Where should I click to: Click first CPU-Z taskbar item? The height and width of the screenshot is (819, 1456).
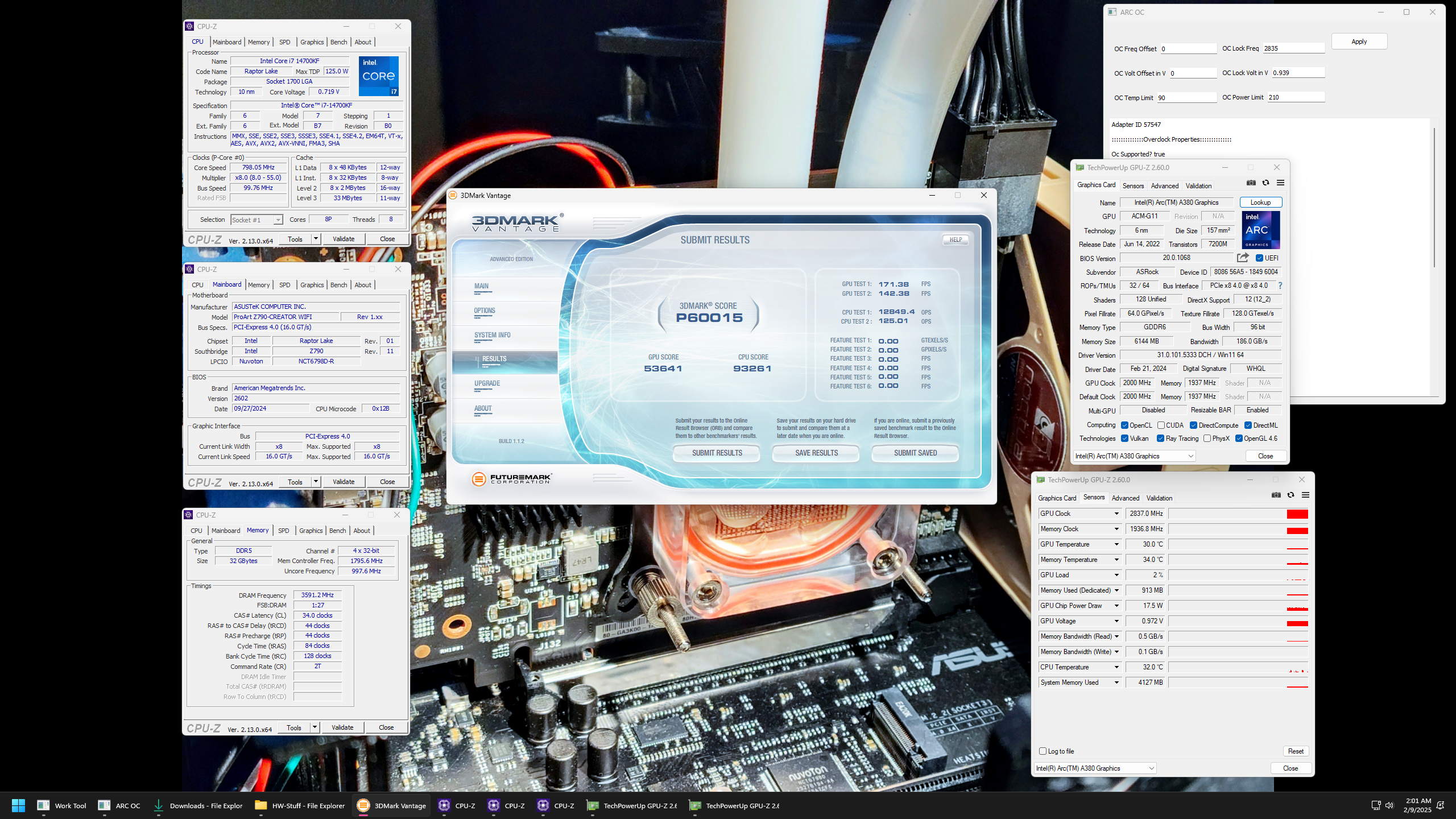pos(457,805)
